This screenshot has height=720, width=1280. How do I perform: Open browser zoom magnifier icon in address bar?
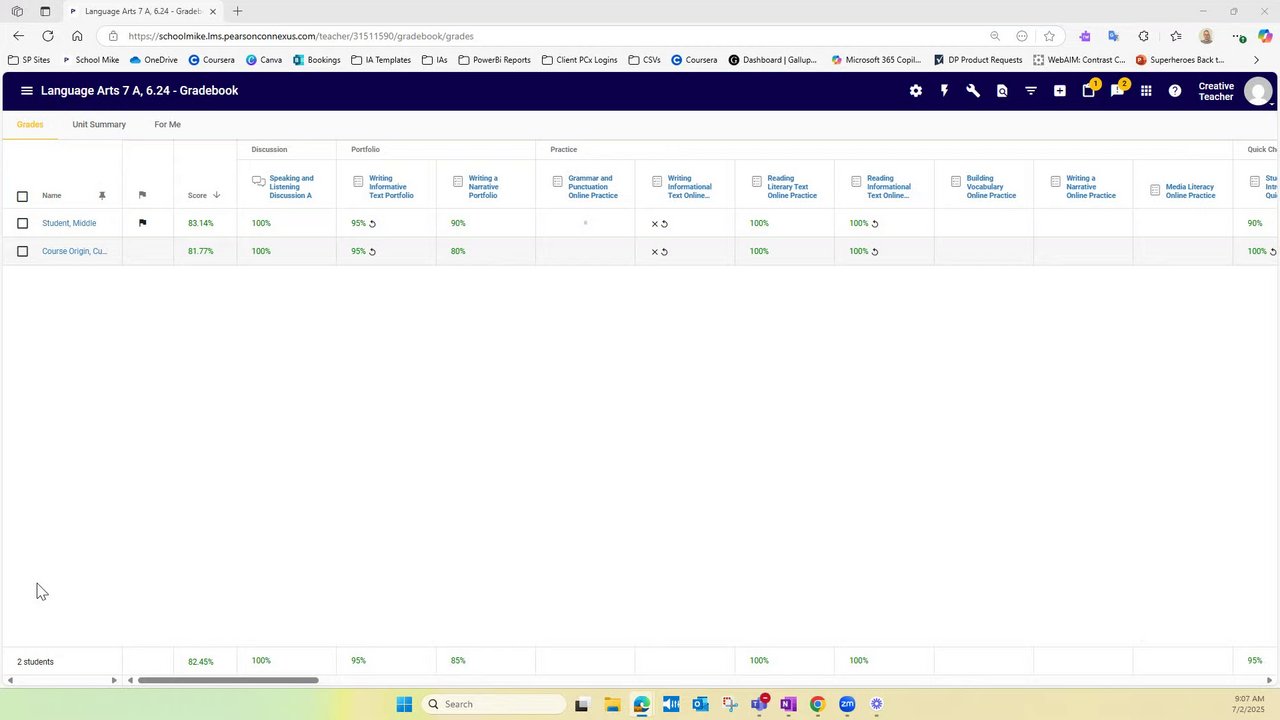click(x=995, y=36)
